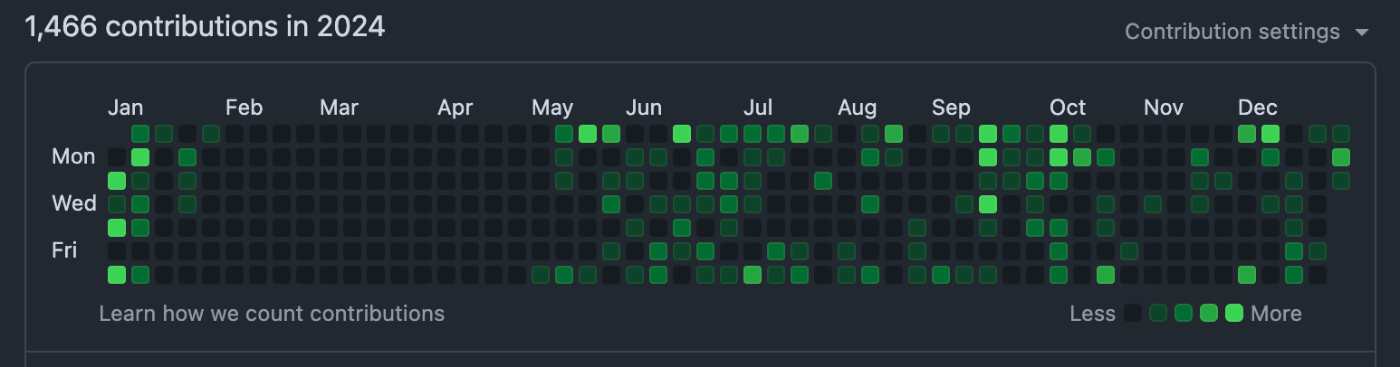This screenshot has width=1400, height=367.
Task: Select the second-darkest legend swatch
Action: 1158,313
